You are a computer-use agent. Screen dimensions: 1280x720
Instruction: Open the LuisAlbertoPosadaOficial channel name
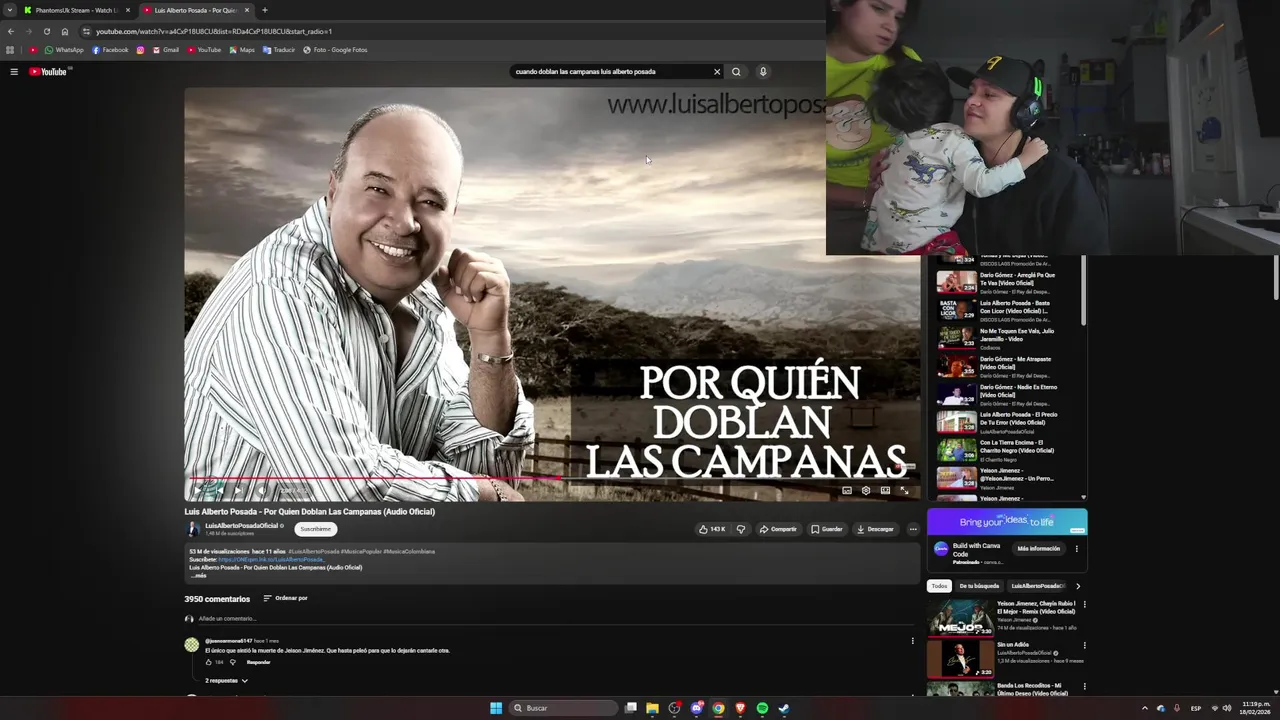(241, 525)
